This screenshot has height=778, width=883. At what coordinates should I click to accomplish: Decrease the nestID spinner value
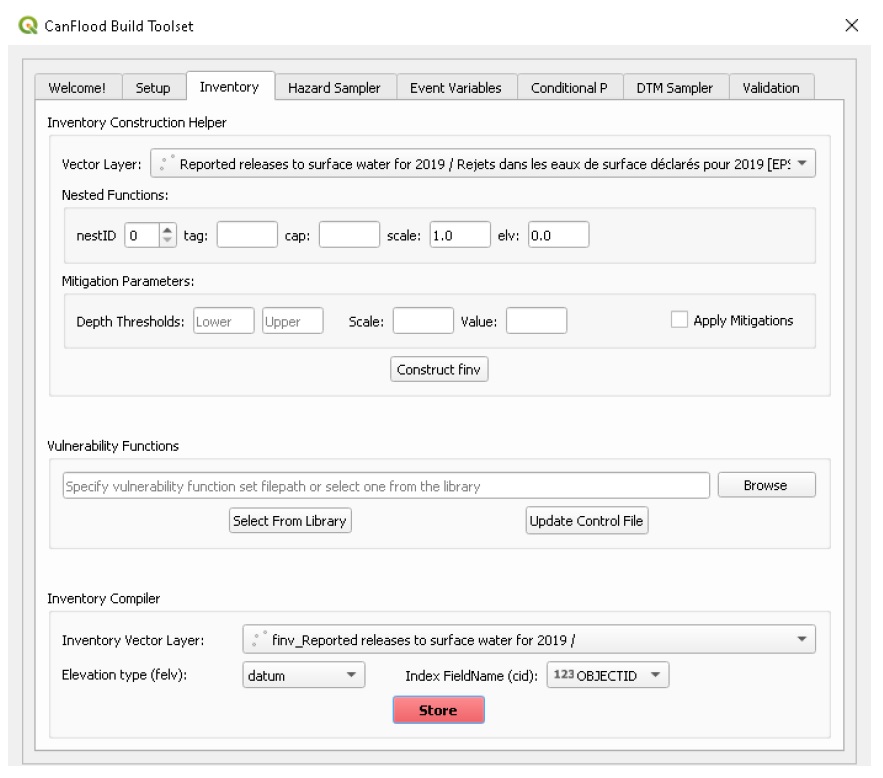point(167,240)
